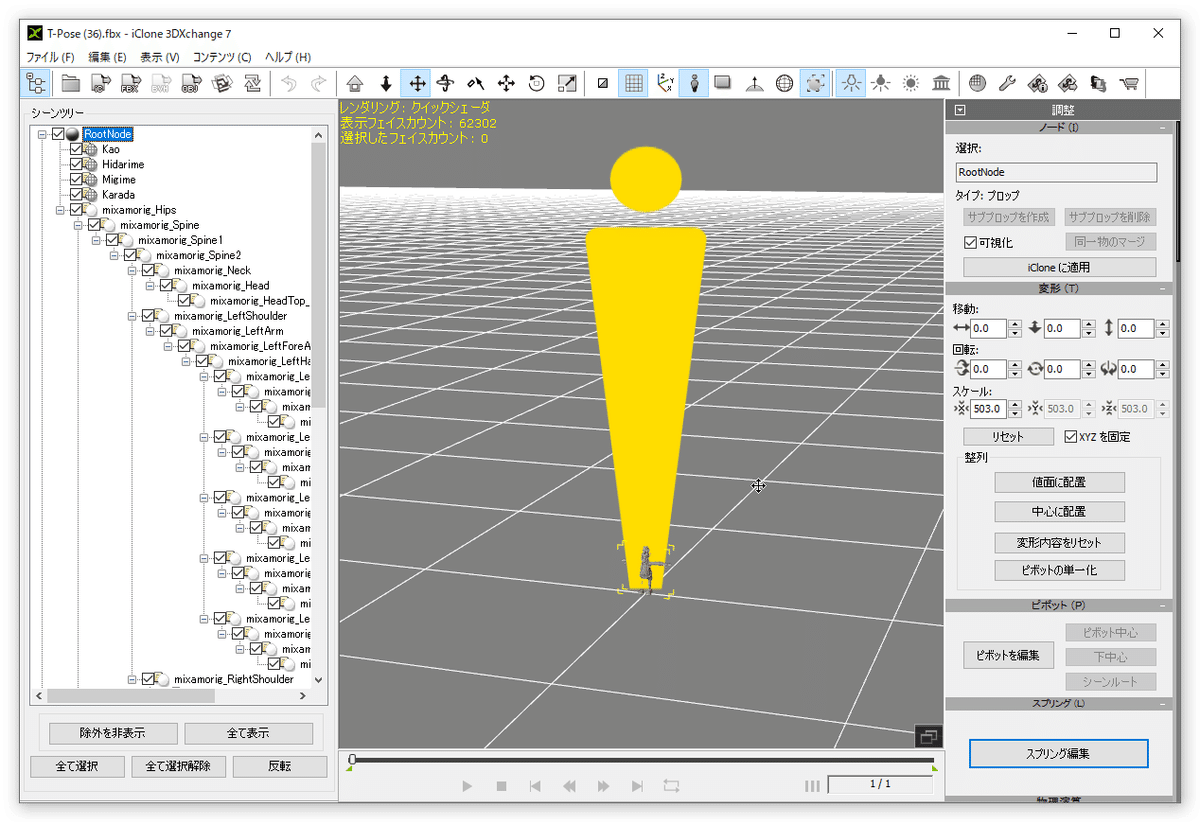Viewport: 1200px width, 822px height.
Task: Open the ヘルプ (H) menu
Action: coord(288,57)
